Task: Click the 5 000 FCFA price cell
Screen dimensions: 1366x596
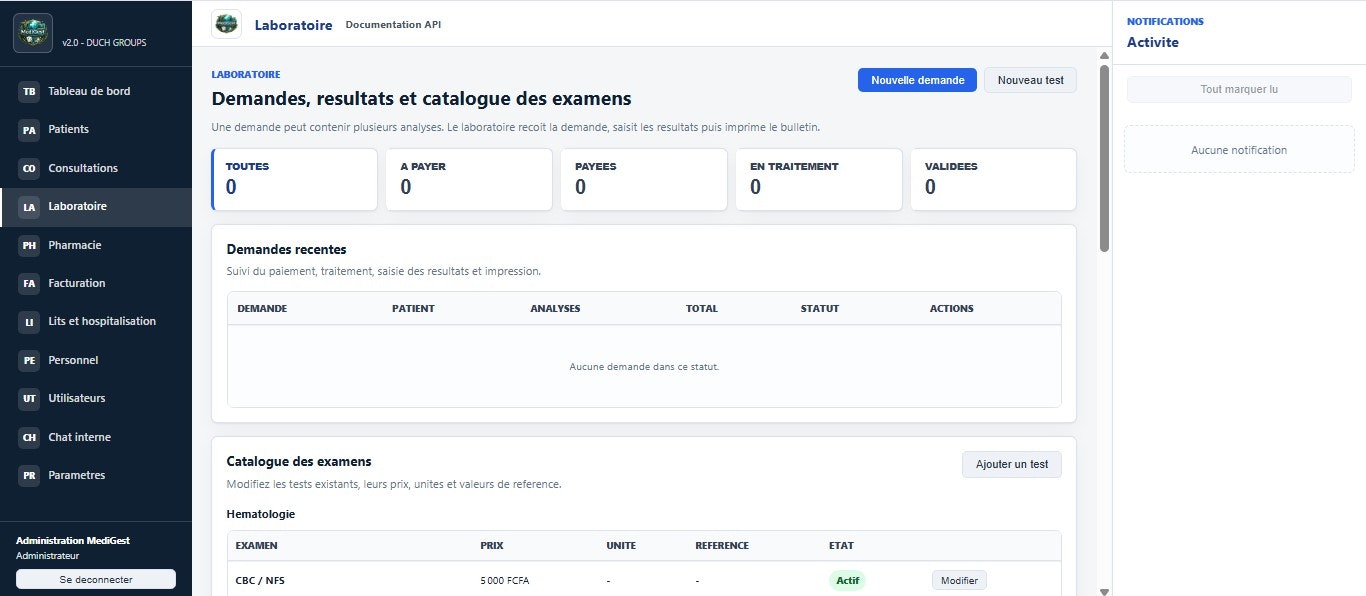Action: click(505, 580)
